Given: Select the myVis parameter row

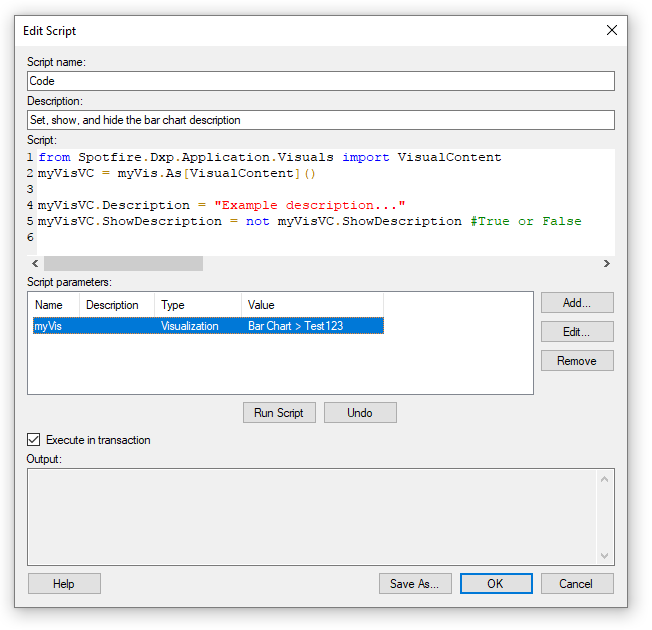Looking at the screenshot, I should 208,326.
